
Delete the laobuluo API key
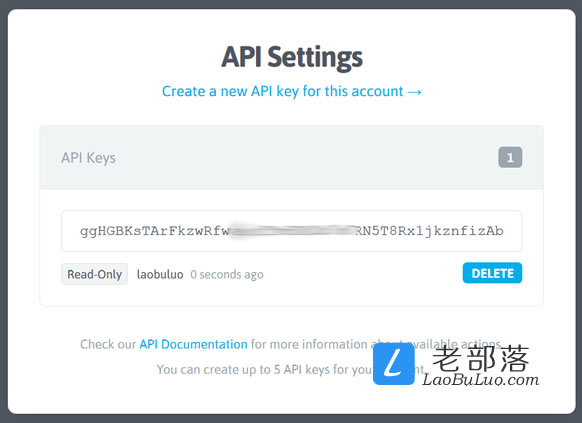point(492,273)
